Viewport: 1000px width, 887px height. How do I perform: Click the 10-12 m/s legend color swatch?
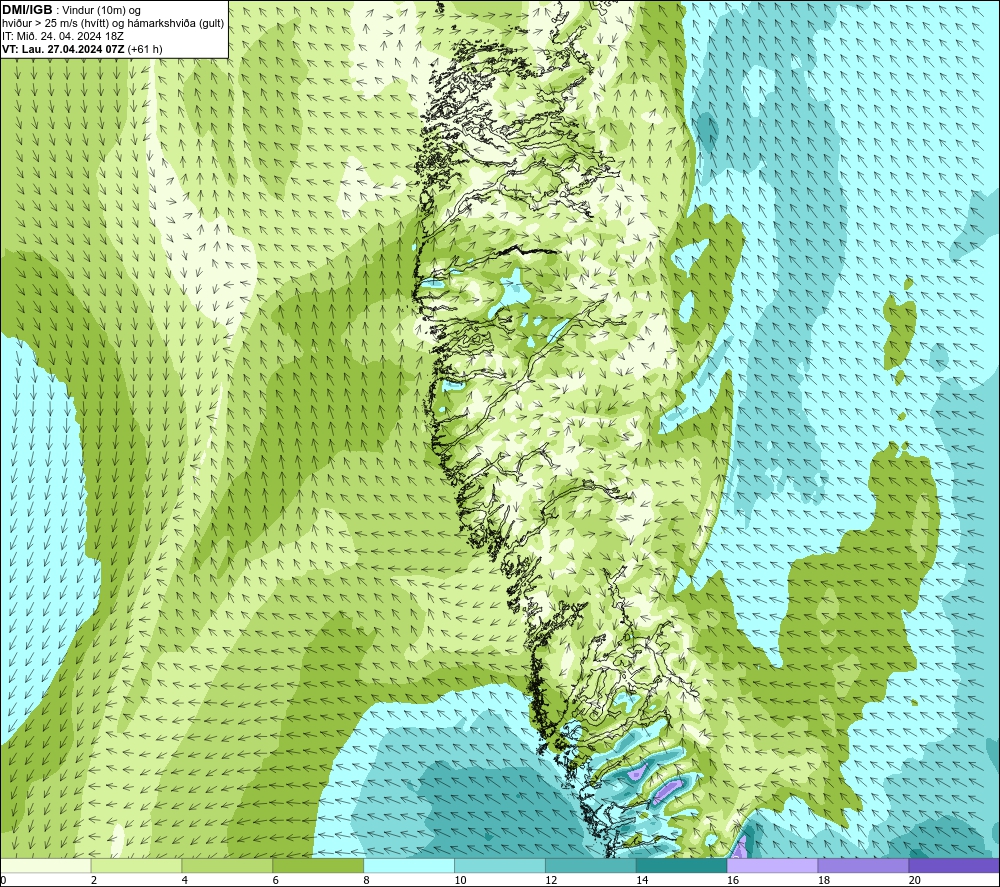click(x=500, y=866)
